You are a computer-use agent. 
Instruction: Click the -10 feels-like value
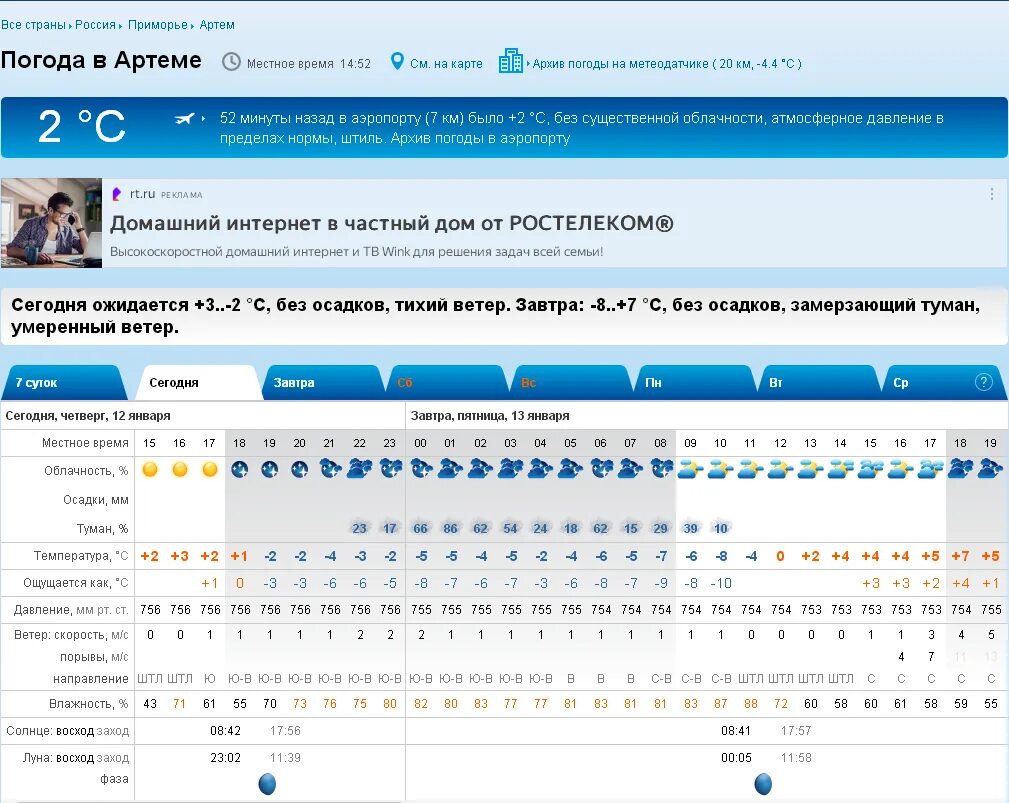coord(721,584)
